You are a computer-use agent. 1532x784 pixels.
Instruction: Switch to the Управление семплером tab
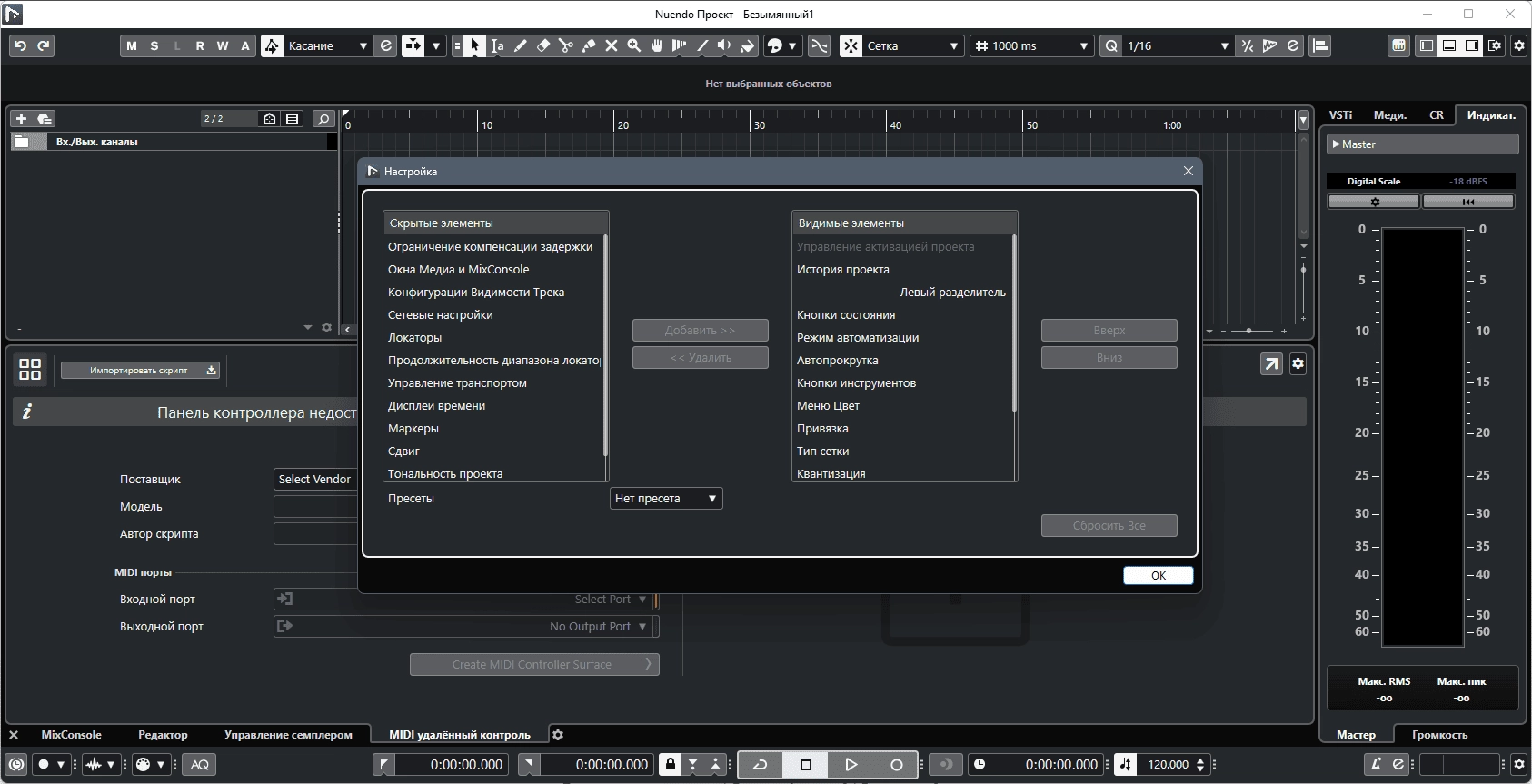point(288,735)
